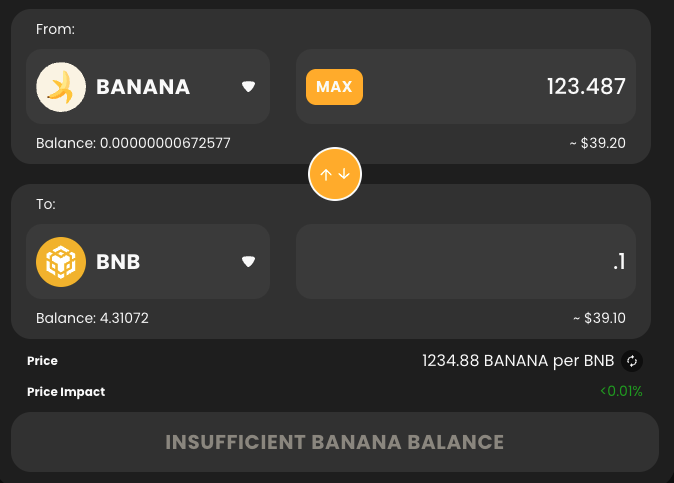Viewport: 674px width, 483px height.
Task: Swap From and To tokens arrows button
Action: click(x=335, y=174)
